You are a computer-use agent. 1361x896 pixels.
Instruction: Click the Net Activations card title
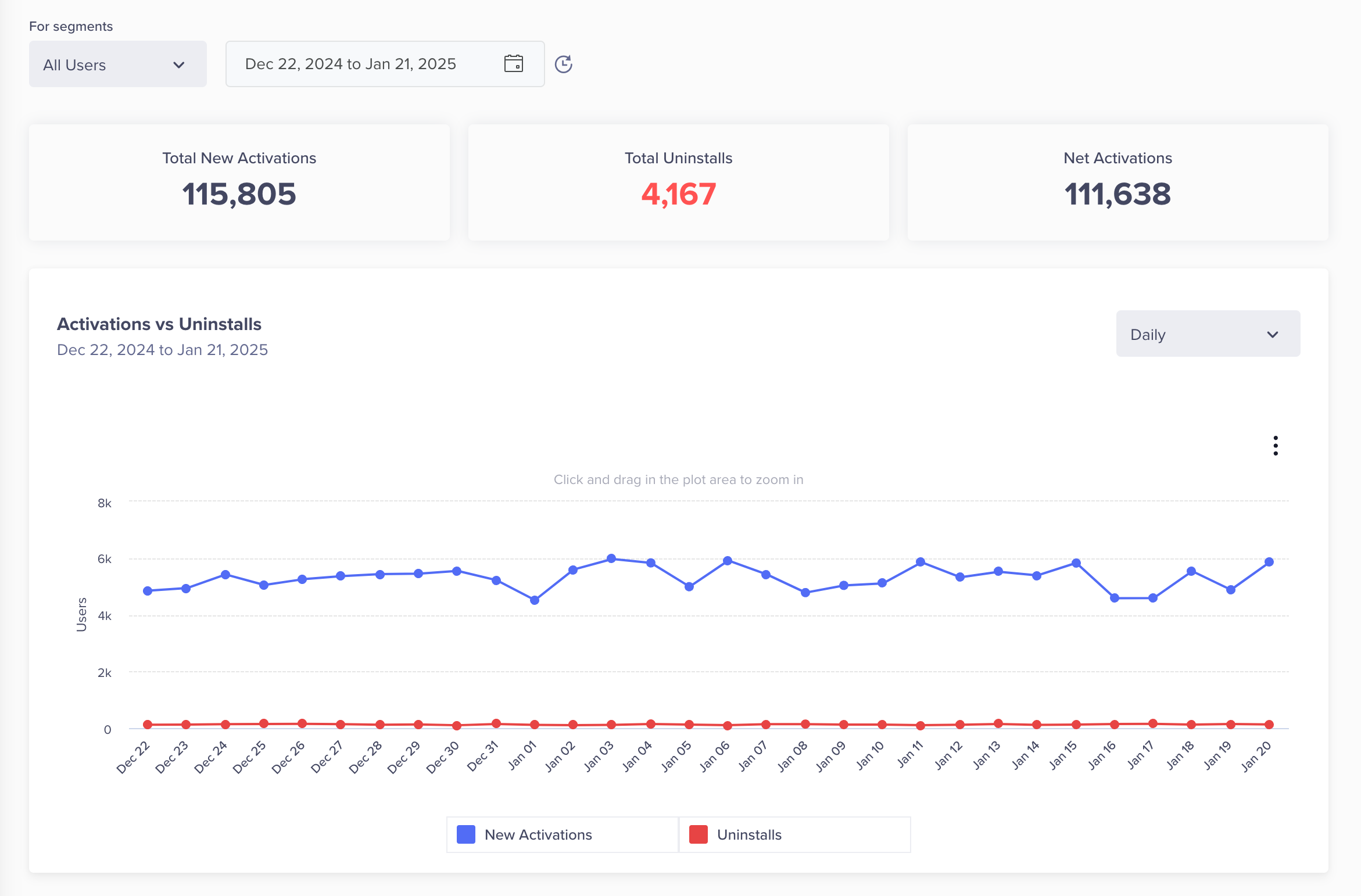click(x=1118, y=158)
